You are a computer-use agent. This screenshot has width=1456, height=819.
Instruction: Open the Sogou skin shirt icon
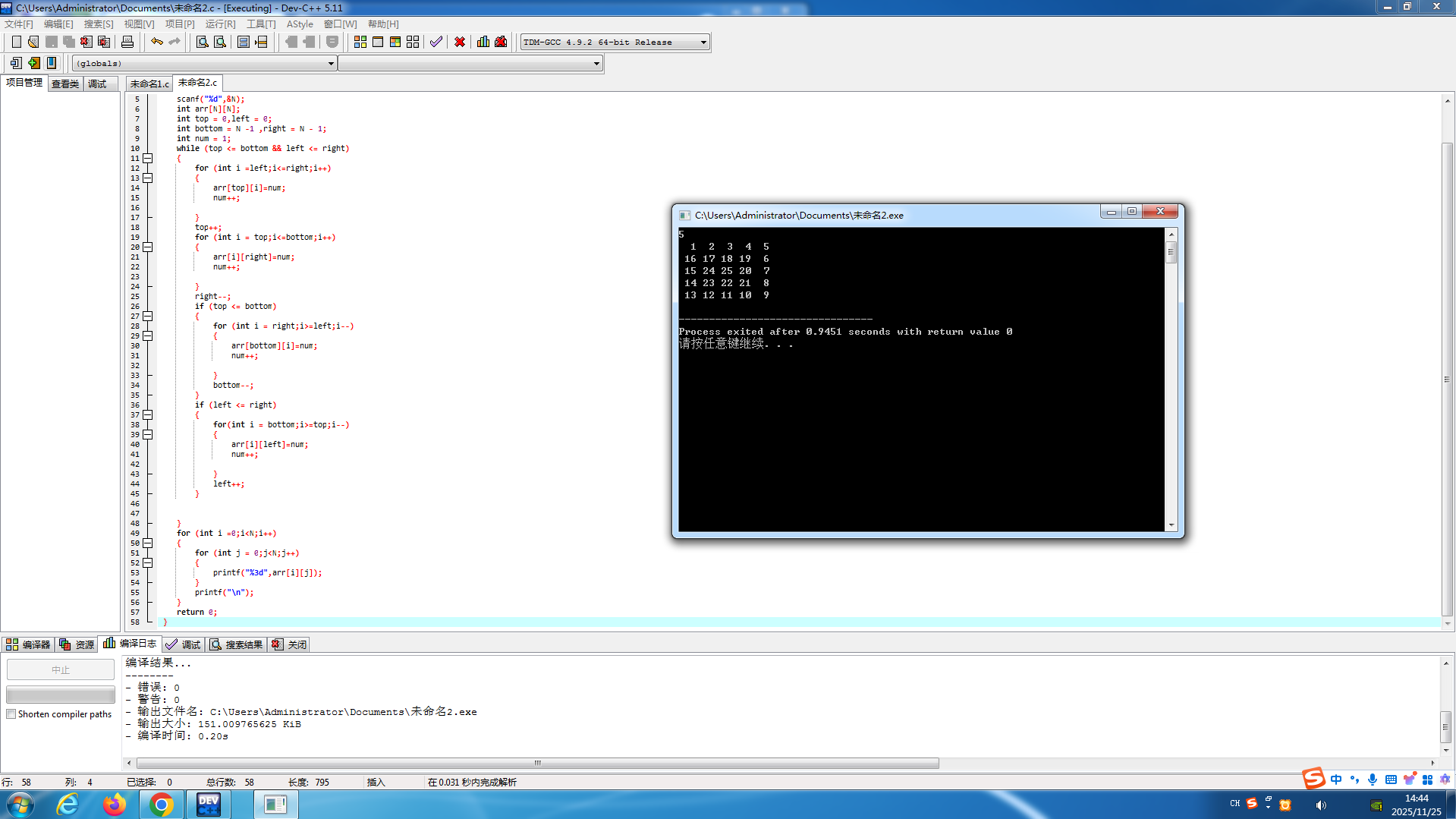pos(1409,780)
